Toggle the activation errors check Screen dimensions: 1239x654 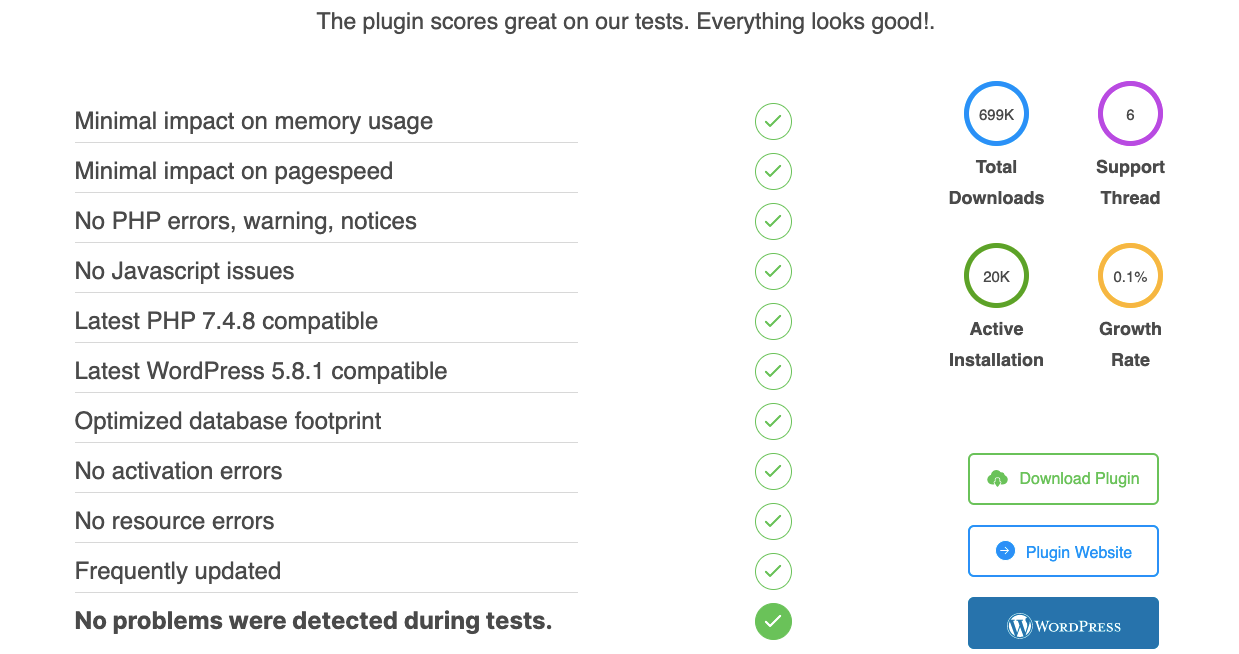click(773, 471)
